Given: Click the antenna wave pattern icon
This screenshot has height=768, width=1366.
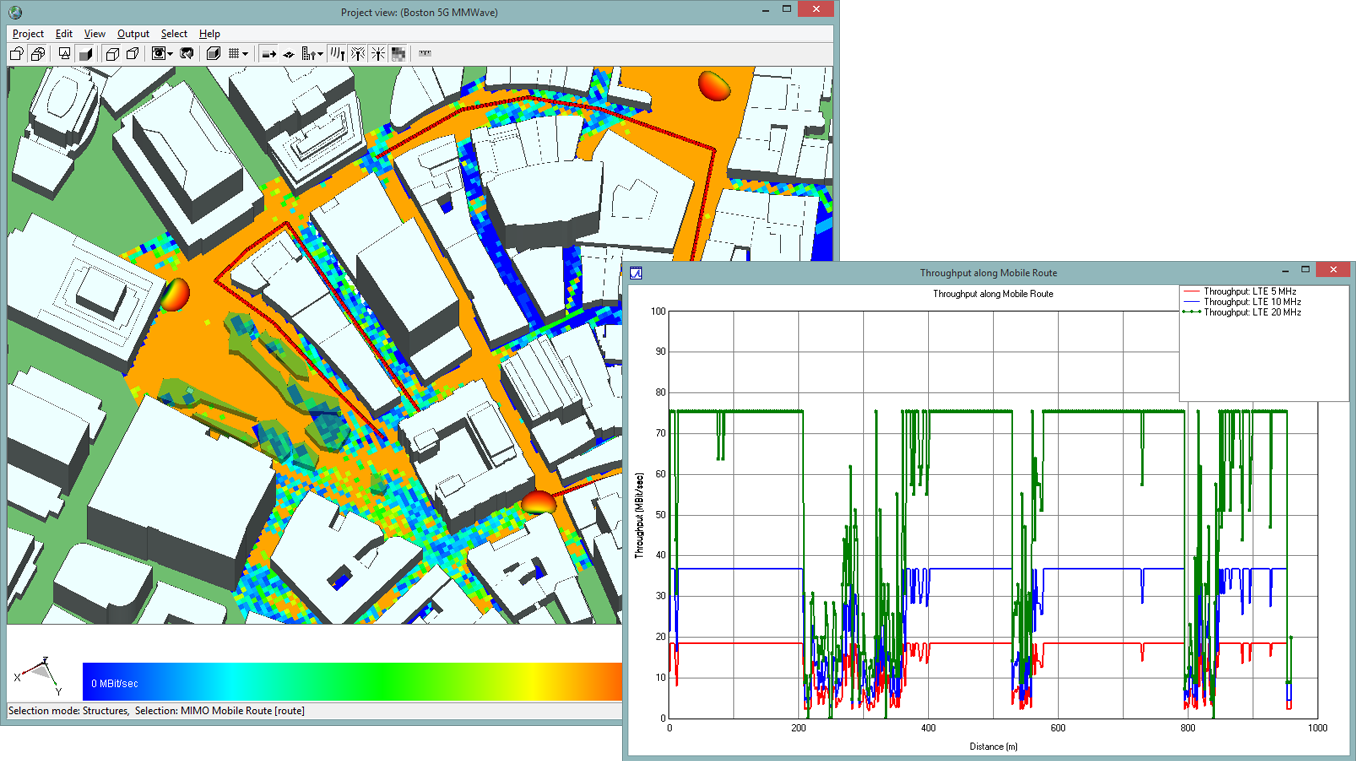Looking at the screenshot, I should point(337,54).
